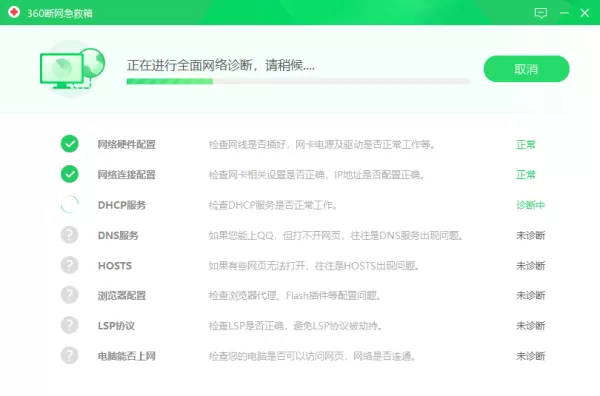Viewport: 600px width, 396px height.
Task: Click the 正常 status for 网络连接配置
Action: pos(526,175)
